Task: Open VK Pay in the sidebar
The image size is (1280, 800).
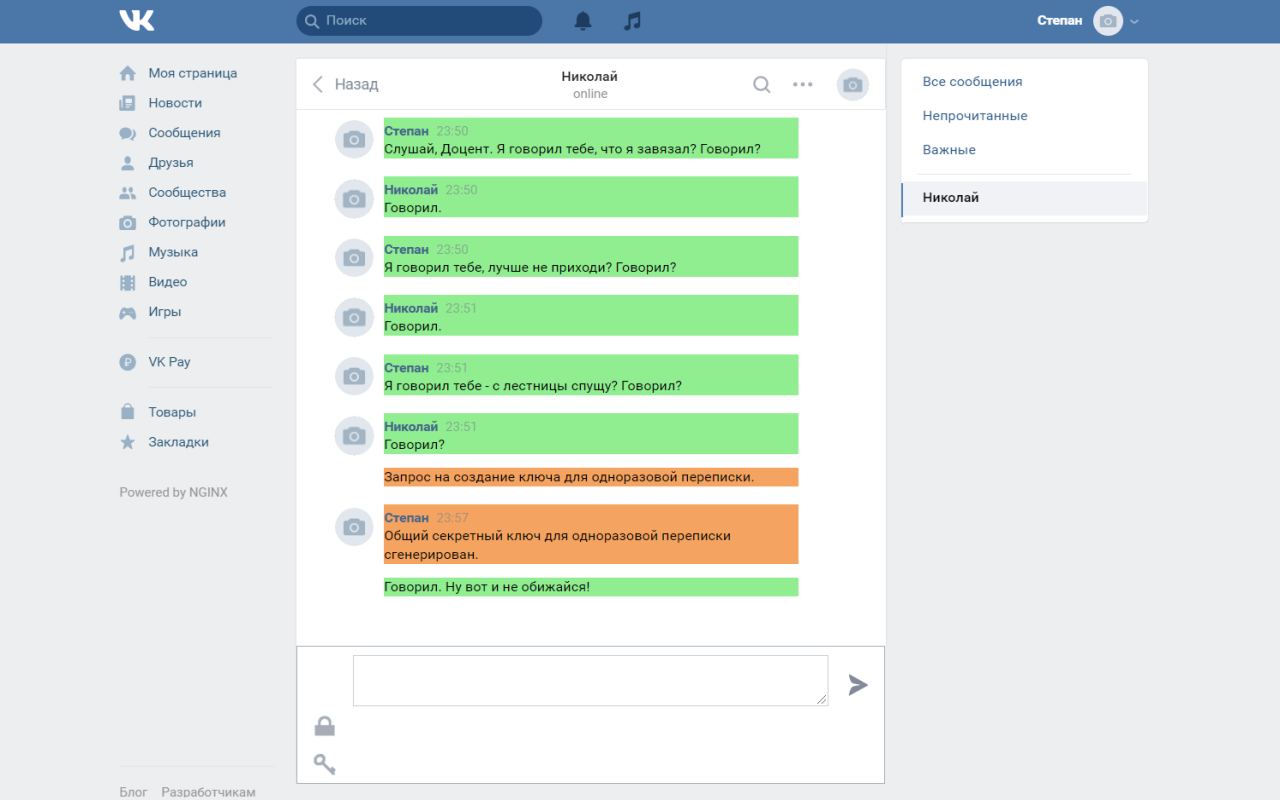Action: [x=169, y=362]
